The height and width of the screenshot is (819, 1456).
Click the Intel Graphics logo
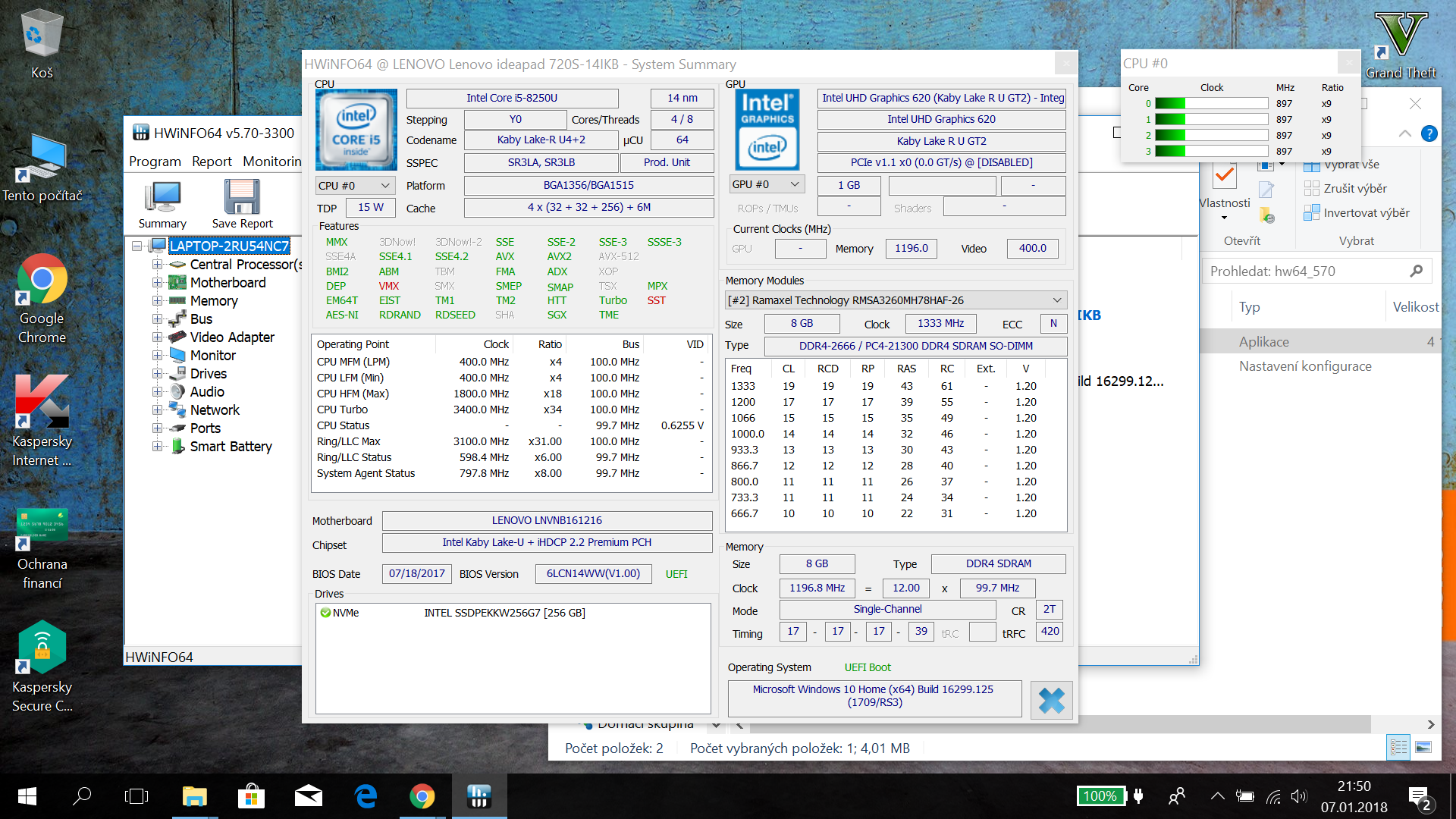[767, 130]
